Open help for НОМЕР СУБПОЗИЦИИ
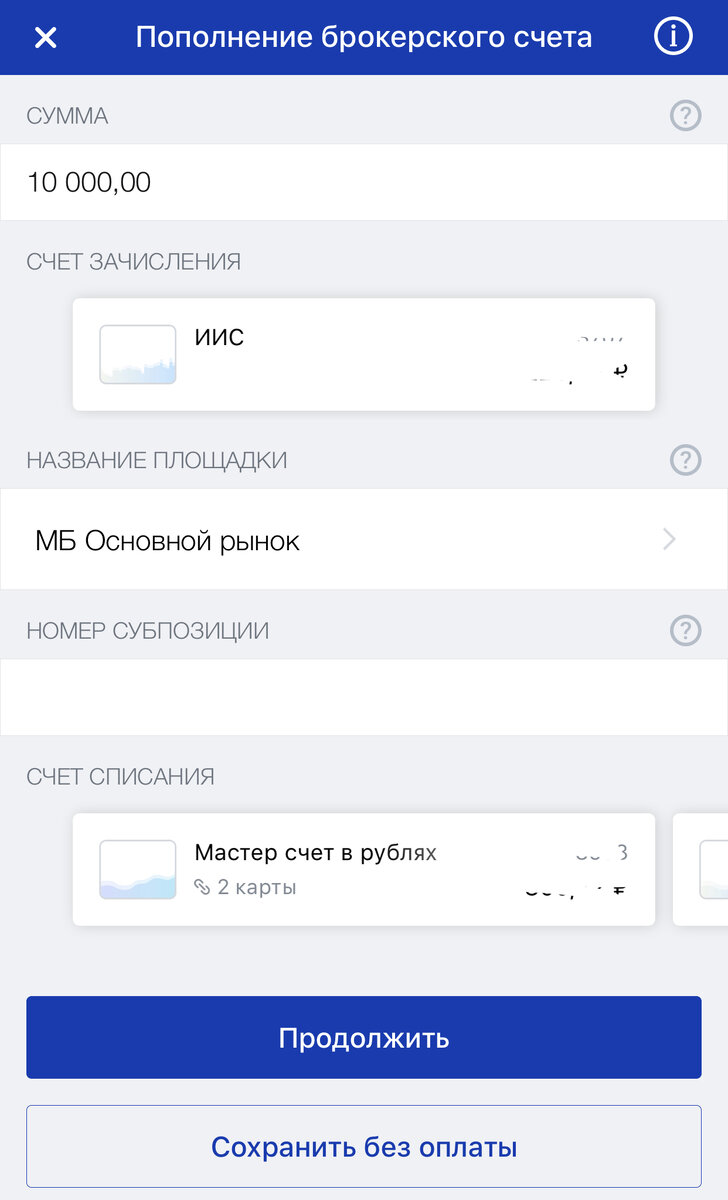The width and height of the screenshot is (728, 1200). 685,630
